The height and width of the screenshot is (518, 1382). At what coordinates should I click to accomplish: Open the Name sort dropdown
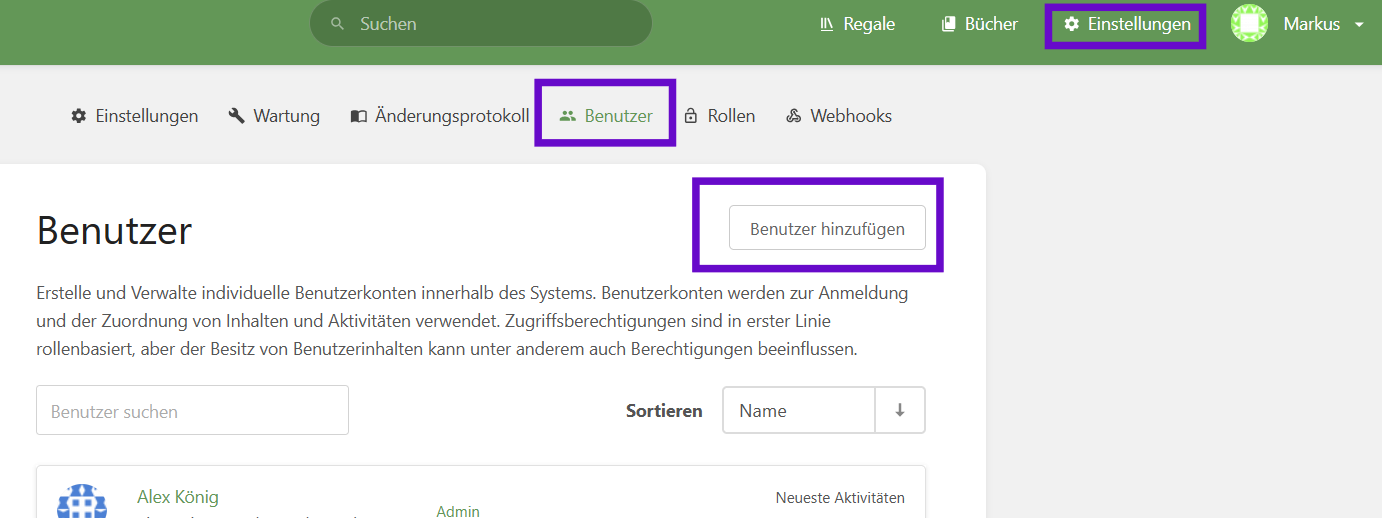pos(799,410)
